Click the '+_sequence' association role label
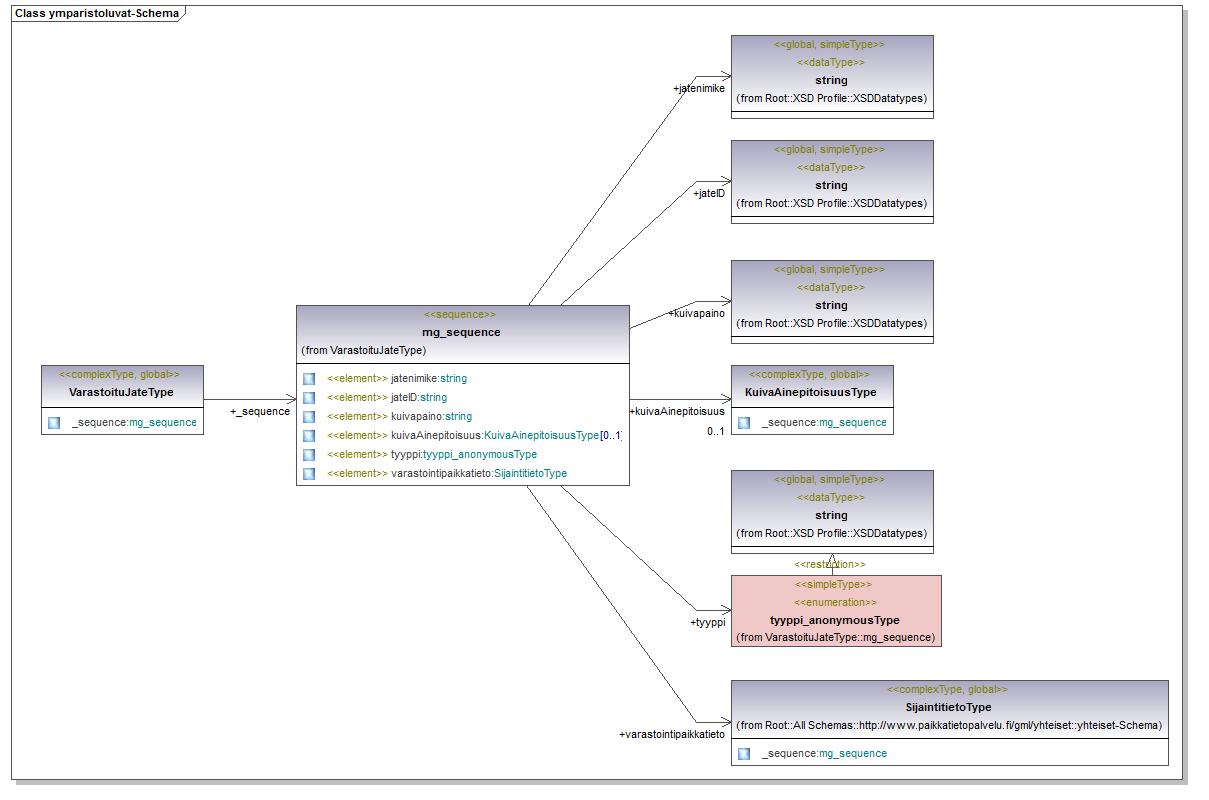This screenshot has height=800, width=1209. (260, 411)
